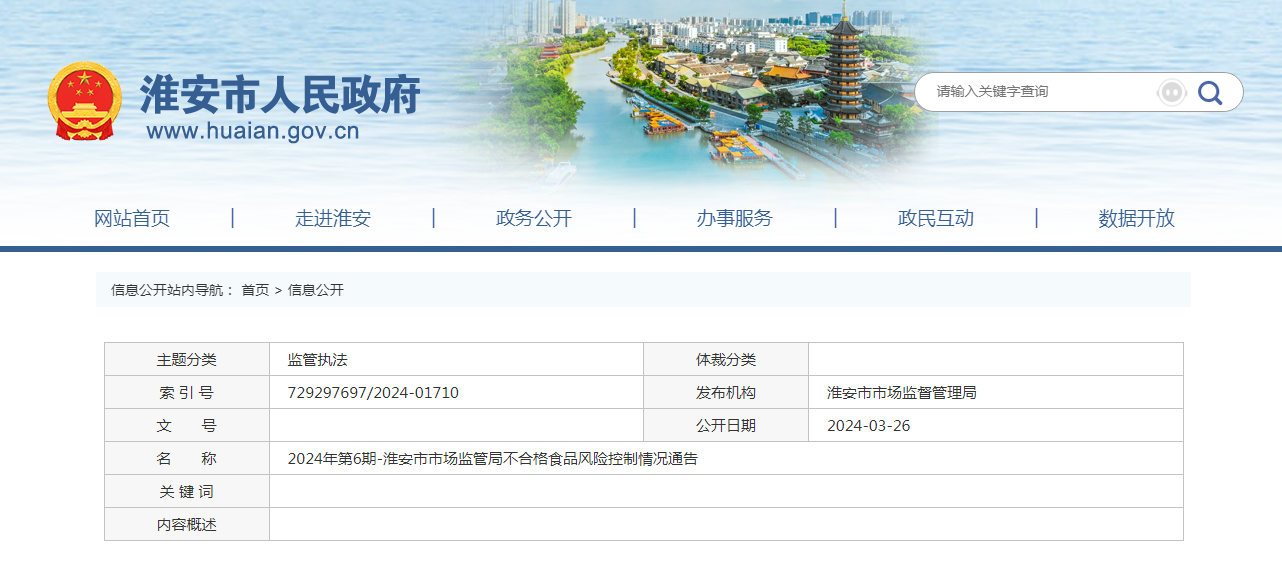Click the 名称 label cell

click(x=187, y=459)
